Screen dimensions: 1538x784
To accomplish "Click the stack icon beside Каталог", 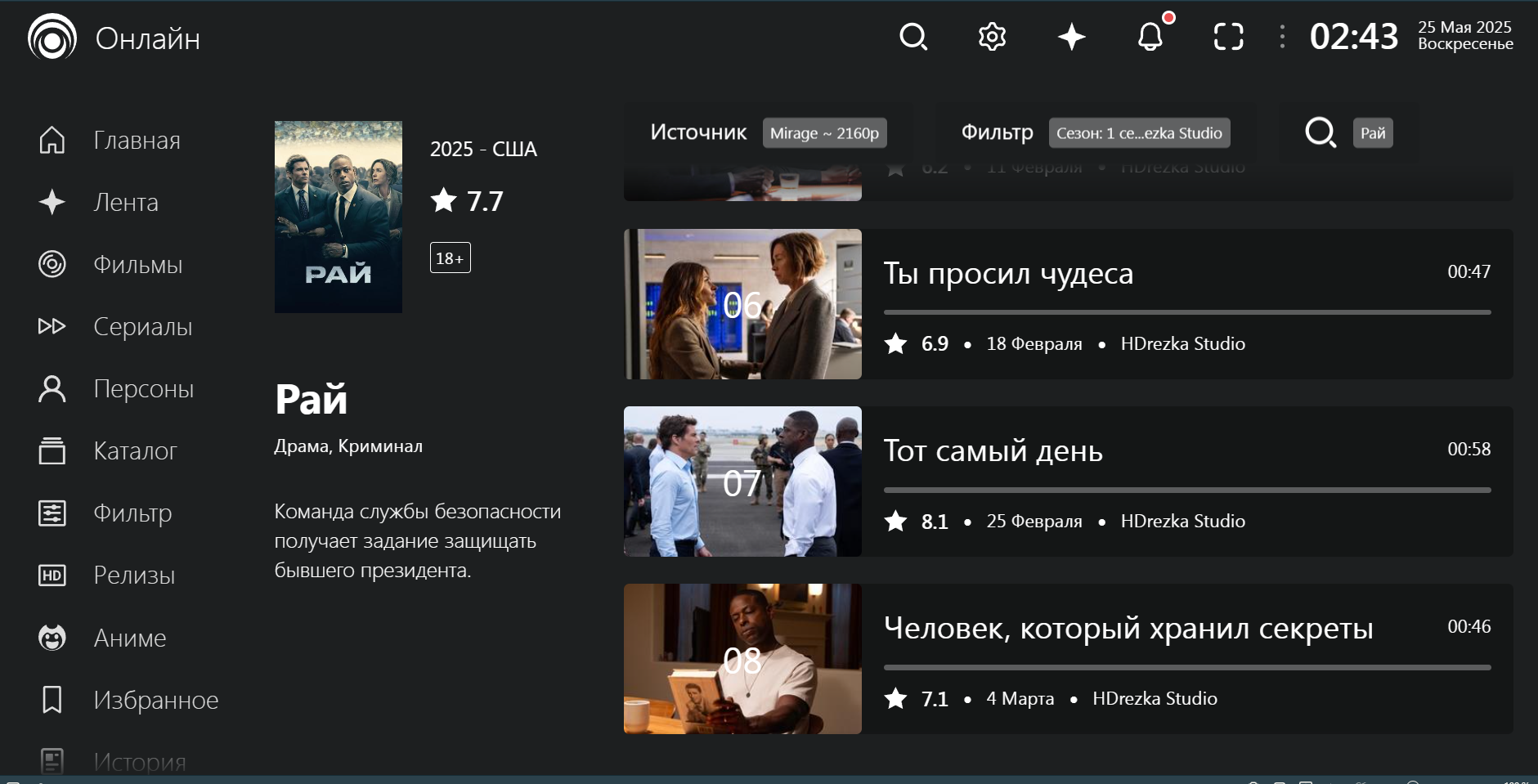I will [x=52, y=450].
